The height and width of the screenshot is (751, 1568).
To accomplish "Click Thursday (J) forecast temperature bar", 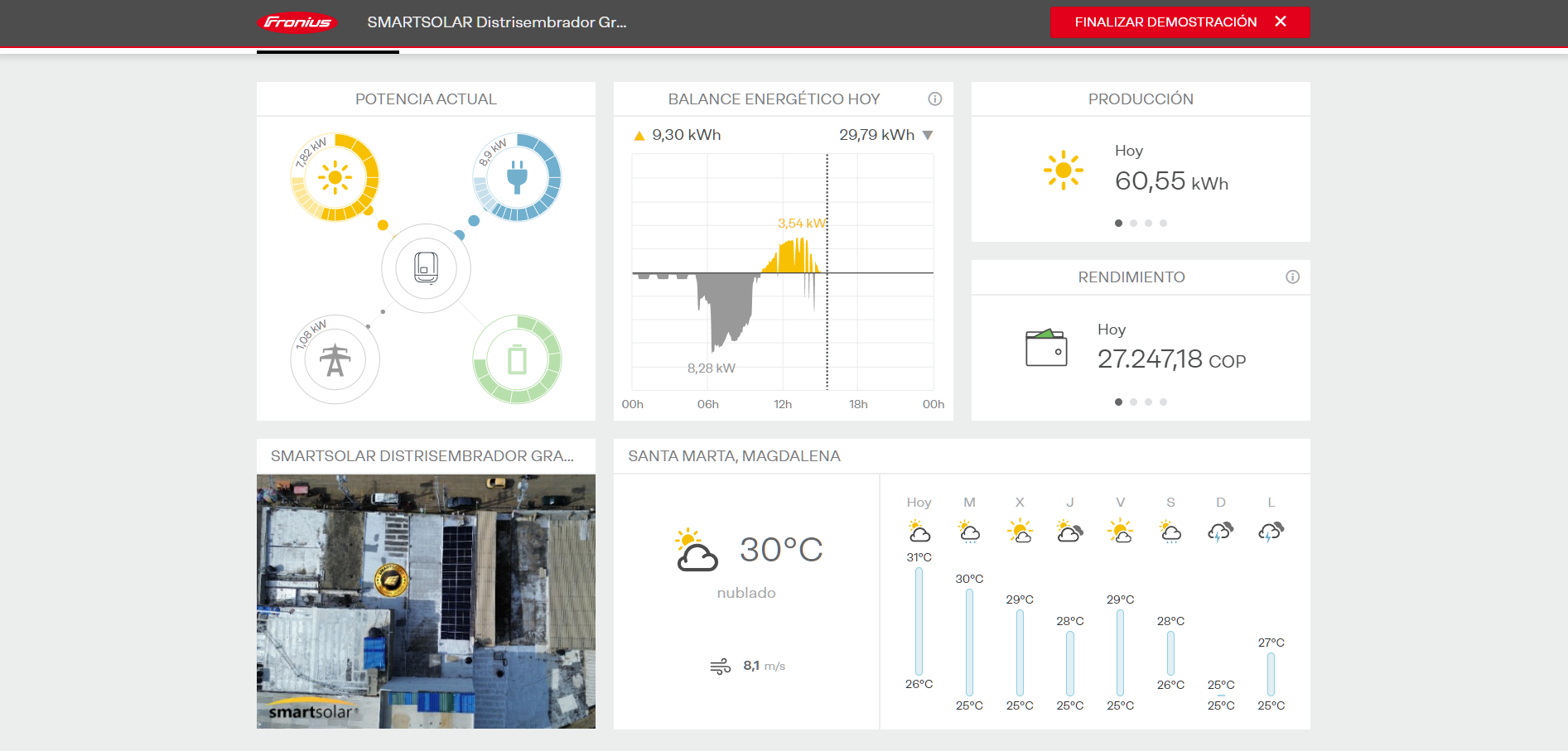I will click(1069, 663).
